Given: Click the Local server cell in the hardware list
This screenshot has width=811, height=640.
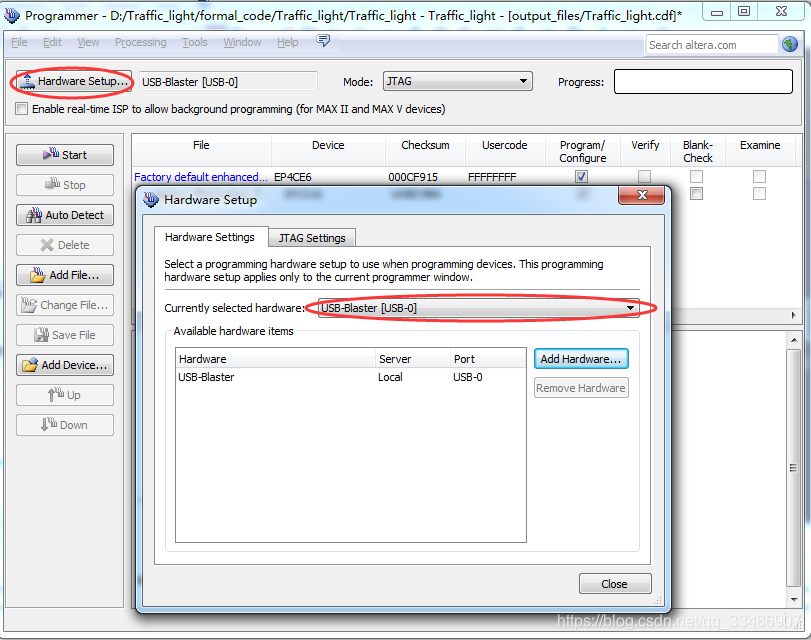Looking at the screenshot, I should point(390,377).
